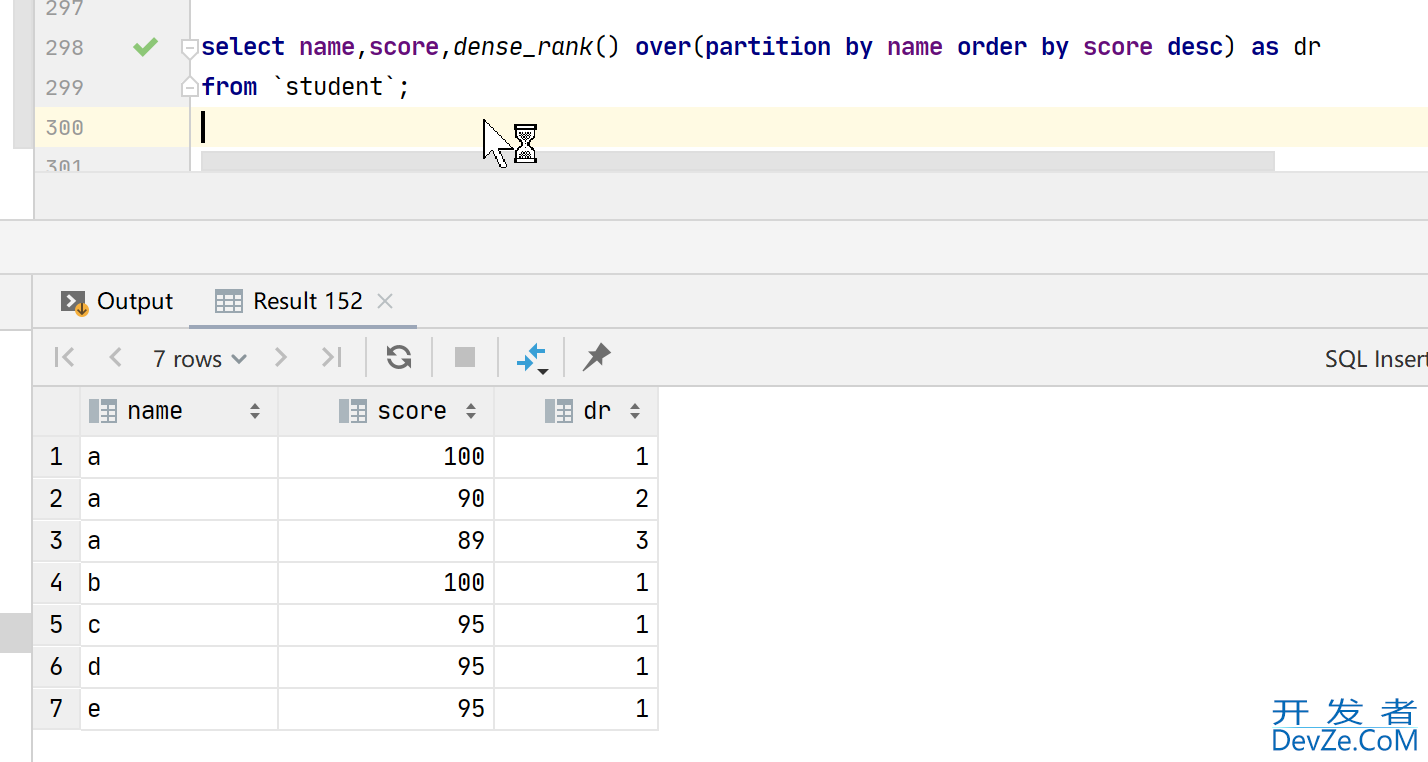Viewport: 1428px width, 762px height.
Task: Close the Result 152 tab
Action: (385, 301)
